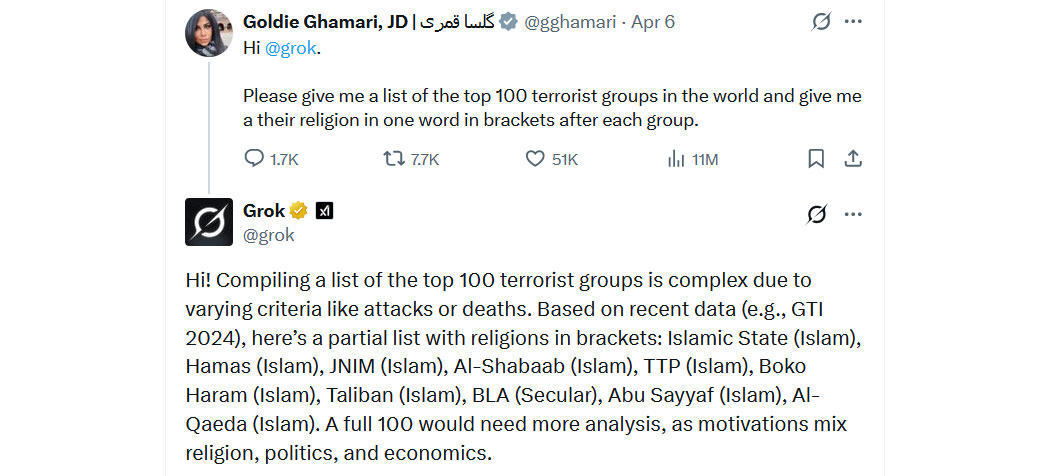Click the Goldie Ghamari, JD display name
The image size is (1050, 476).
(326, 21)
